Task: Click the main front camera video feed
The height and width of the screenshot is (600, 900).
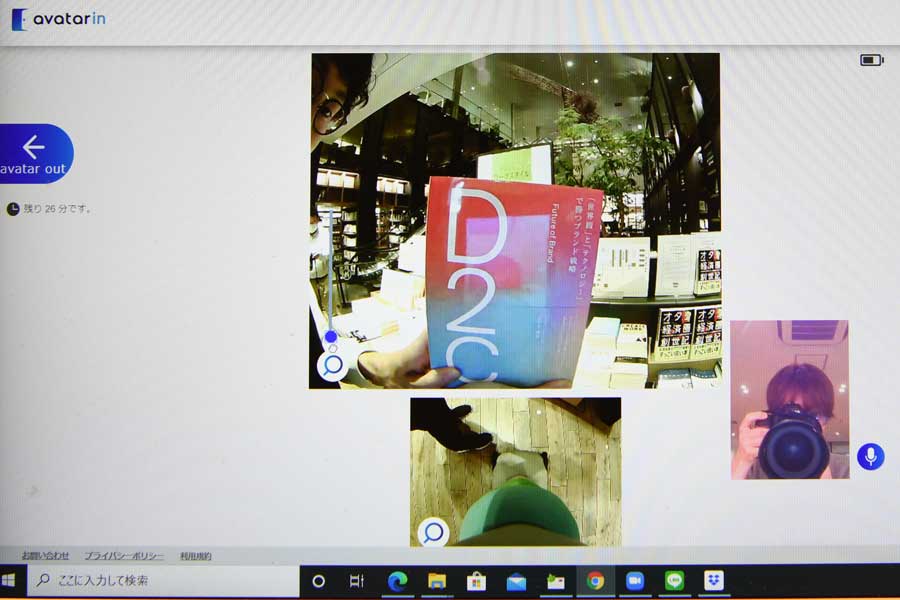Action: click(x=515, y=221)
